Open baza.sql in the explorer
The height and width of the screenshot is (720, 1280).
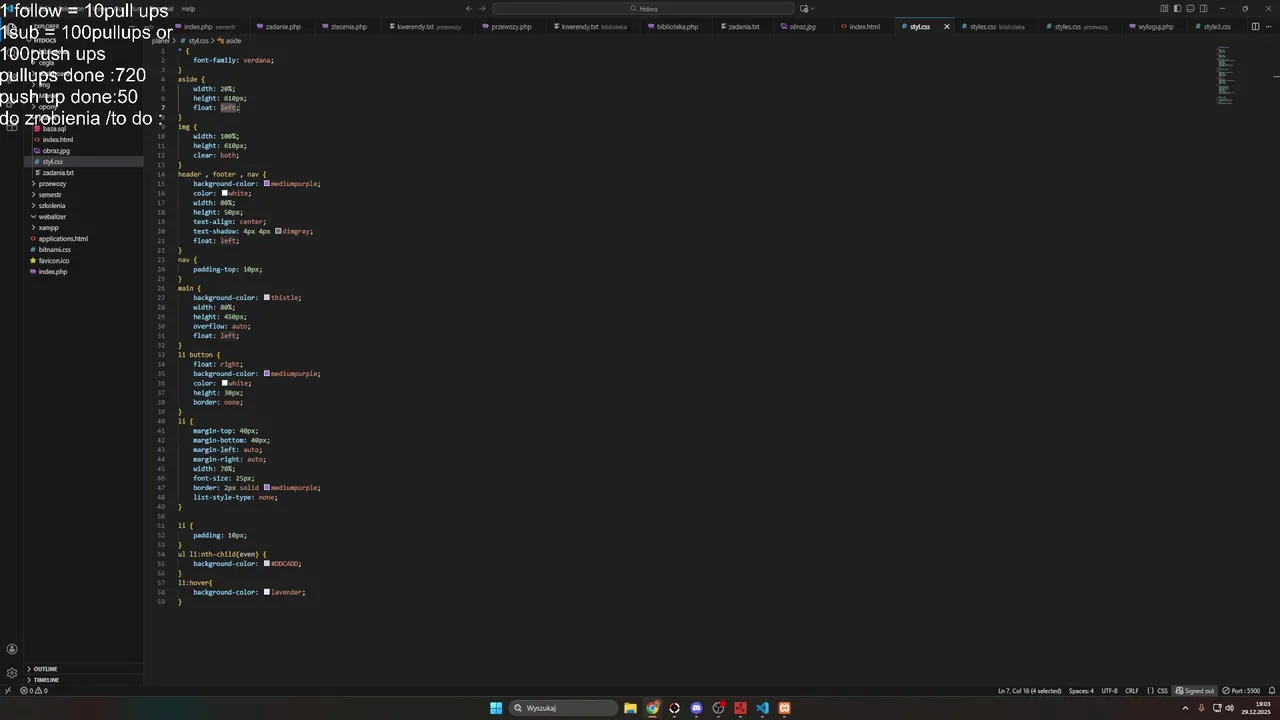[x=84, y=129]
